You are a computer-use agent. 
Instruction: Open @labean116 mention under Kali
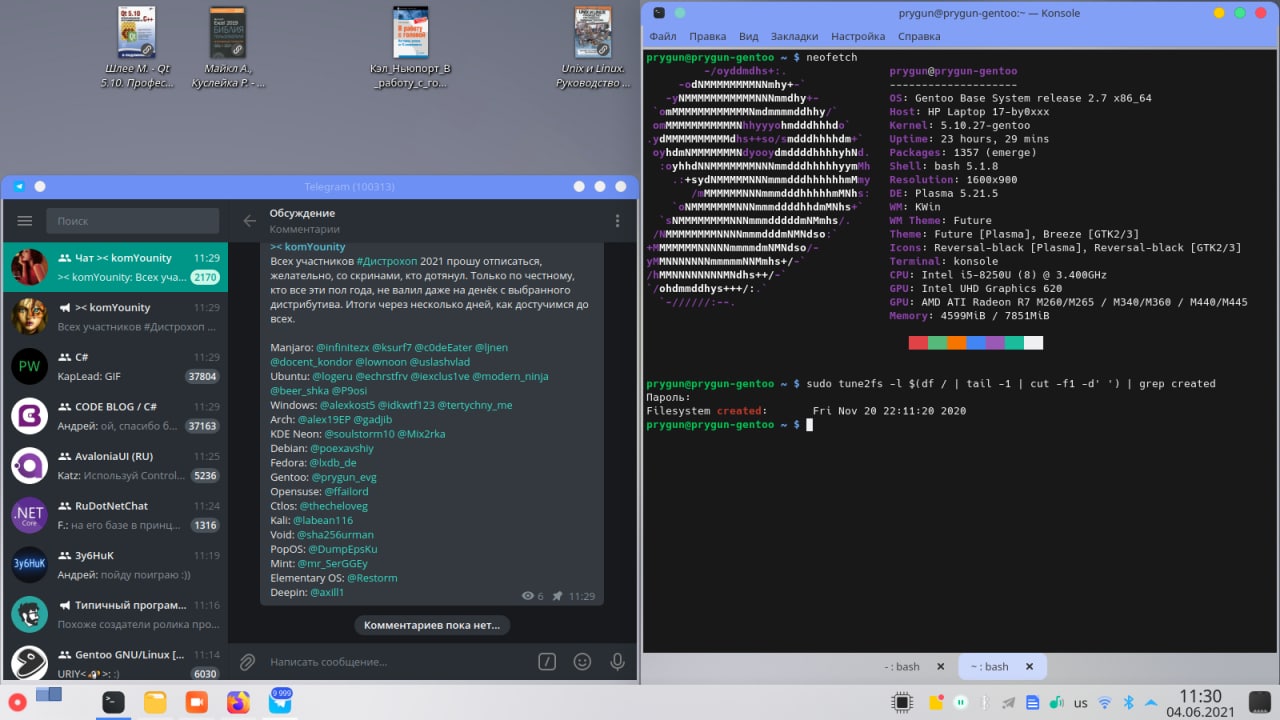pyautogui.click(x=323, y=520)
